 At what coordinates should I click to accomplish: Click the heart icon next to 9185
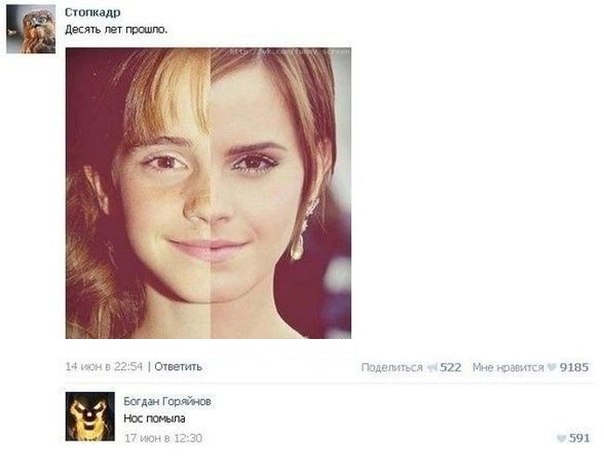tap(552, 367)
